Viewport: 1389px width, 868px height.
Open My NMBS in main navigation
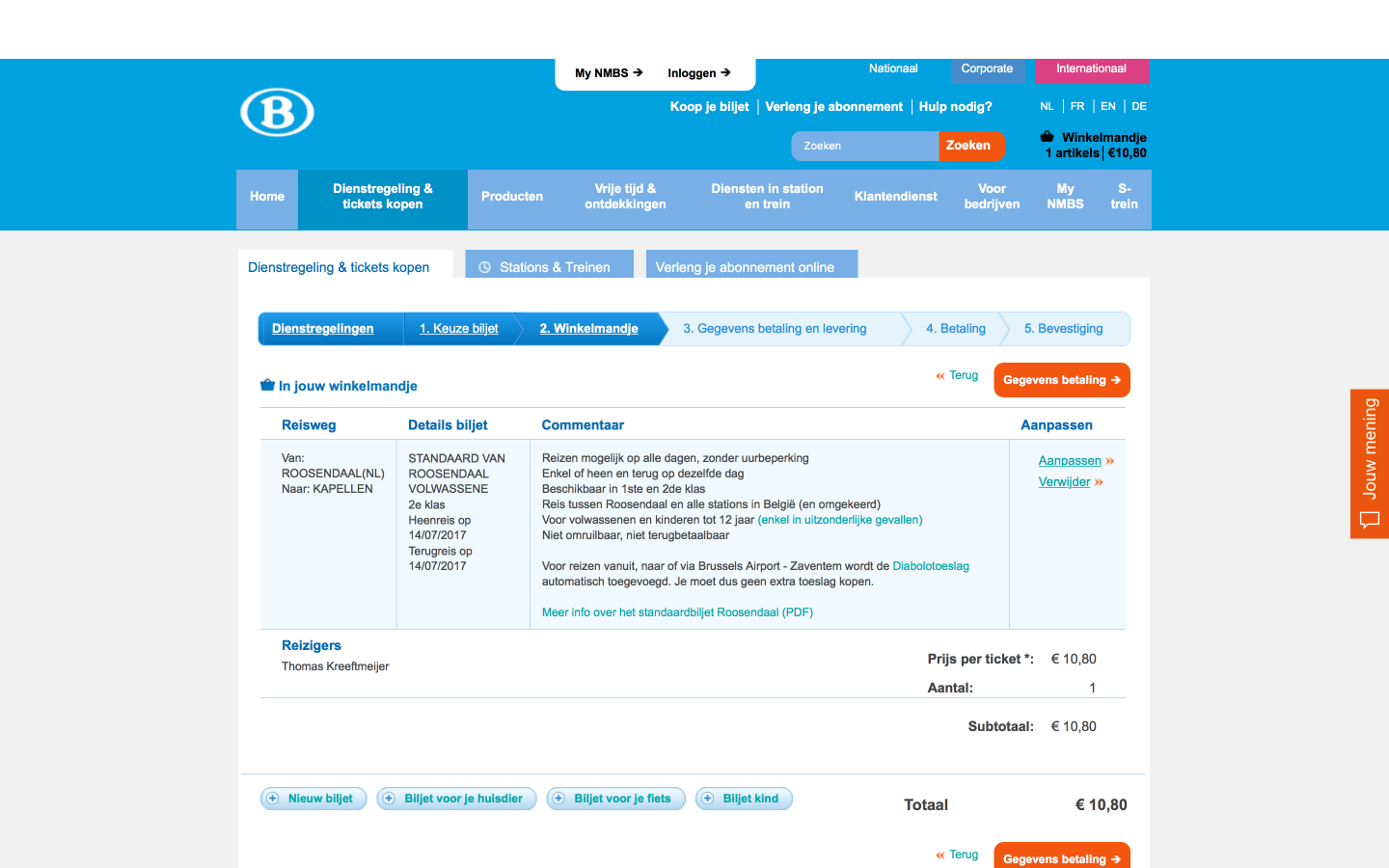[1065, 197]
